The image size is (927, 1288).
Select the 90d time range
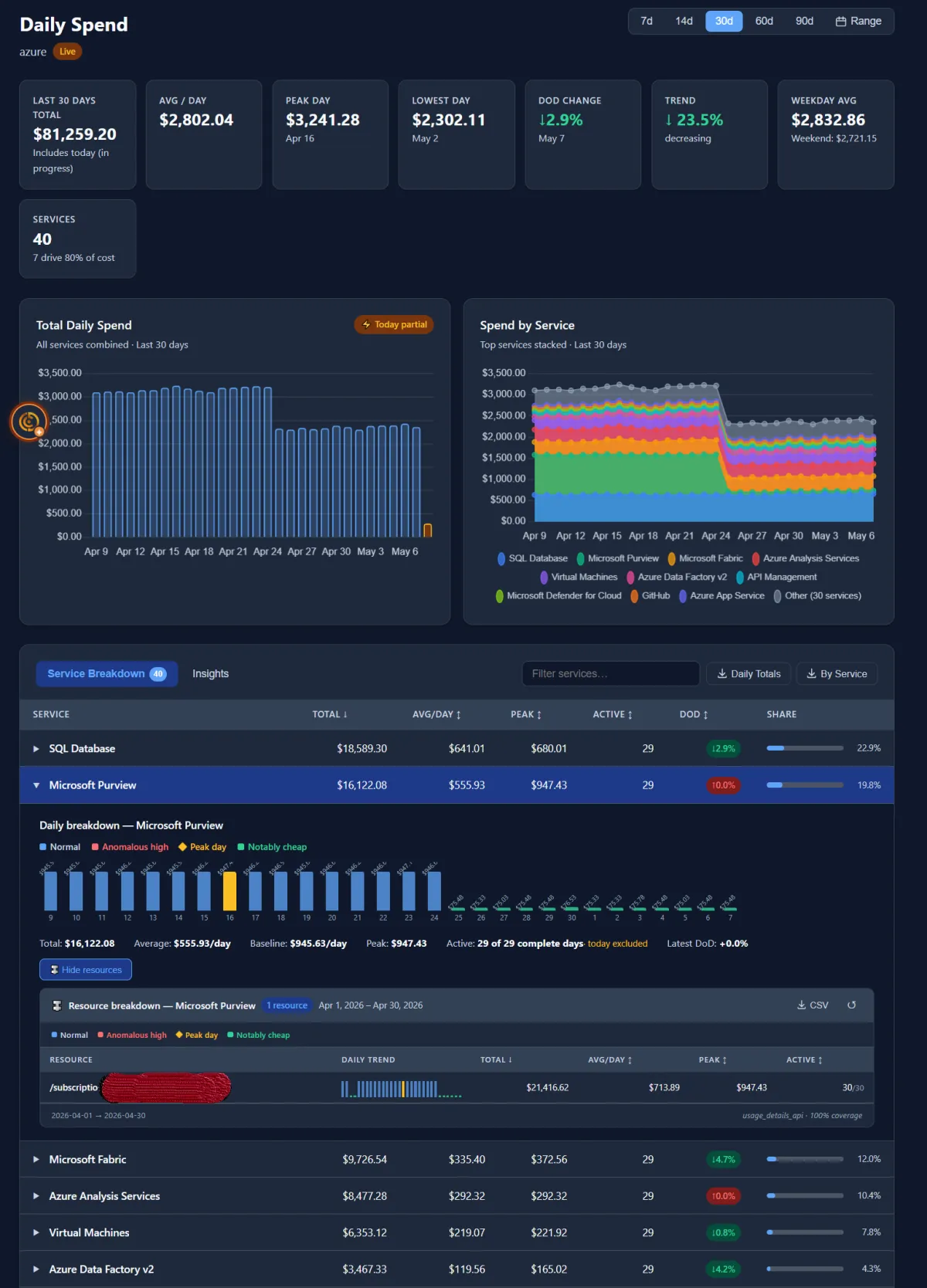click(x=804, y=21)
